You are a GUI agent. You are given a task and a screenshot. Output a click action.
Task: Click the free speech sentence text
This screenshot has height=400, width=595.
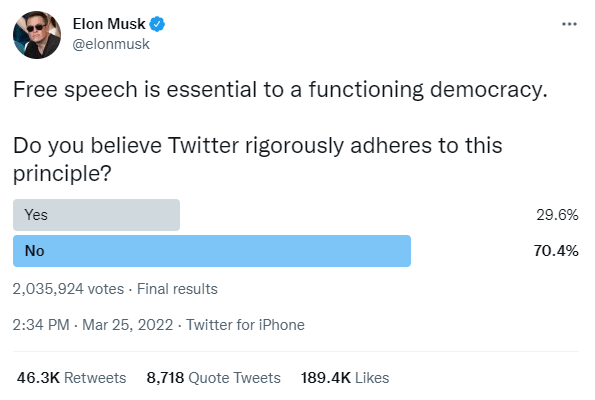tap(280, 90)
